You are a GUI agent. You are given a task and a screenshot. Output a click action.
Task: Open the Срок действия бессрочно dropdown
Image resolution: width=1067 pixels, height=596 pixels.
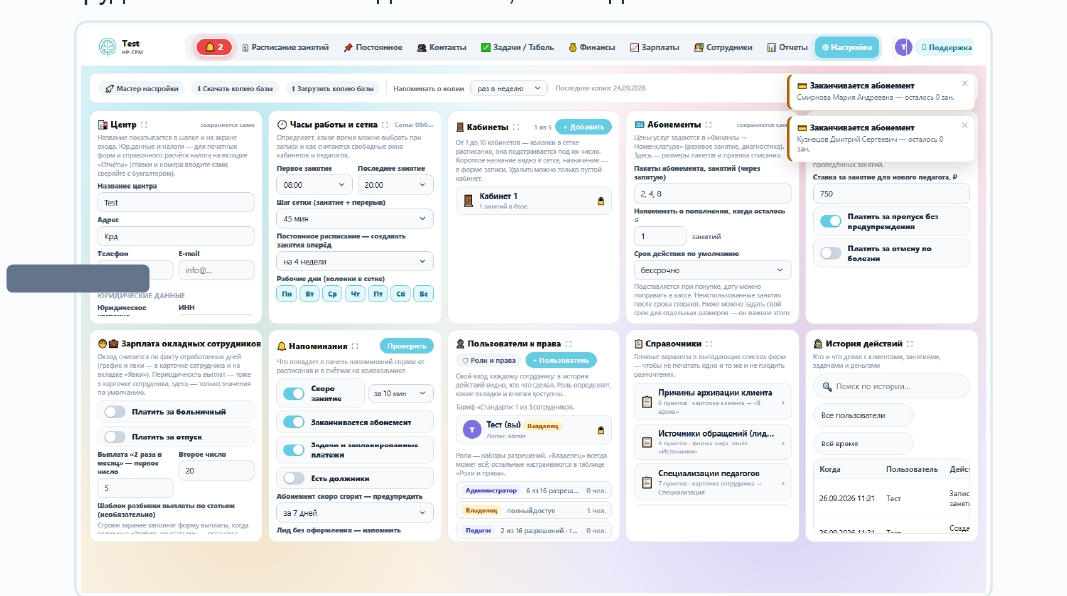[x=712, y=270]
